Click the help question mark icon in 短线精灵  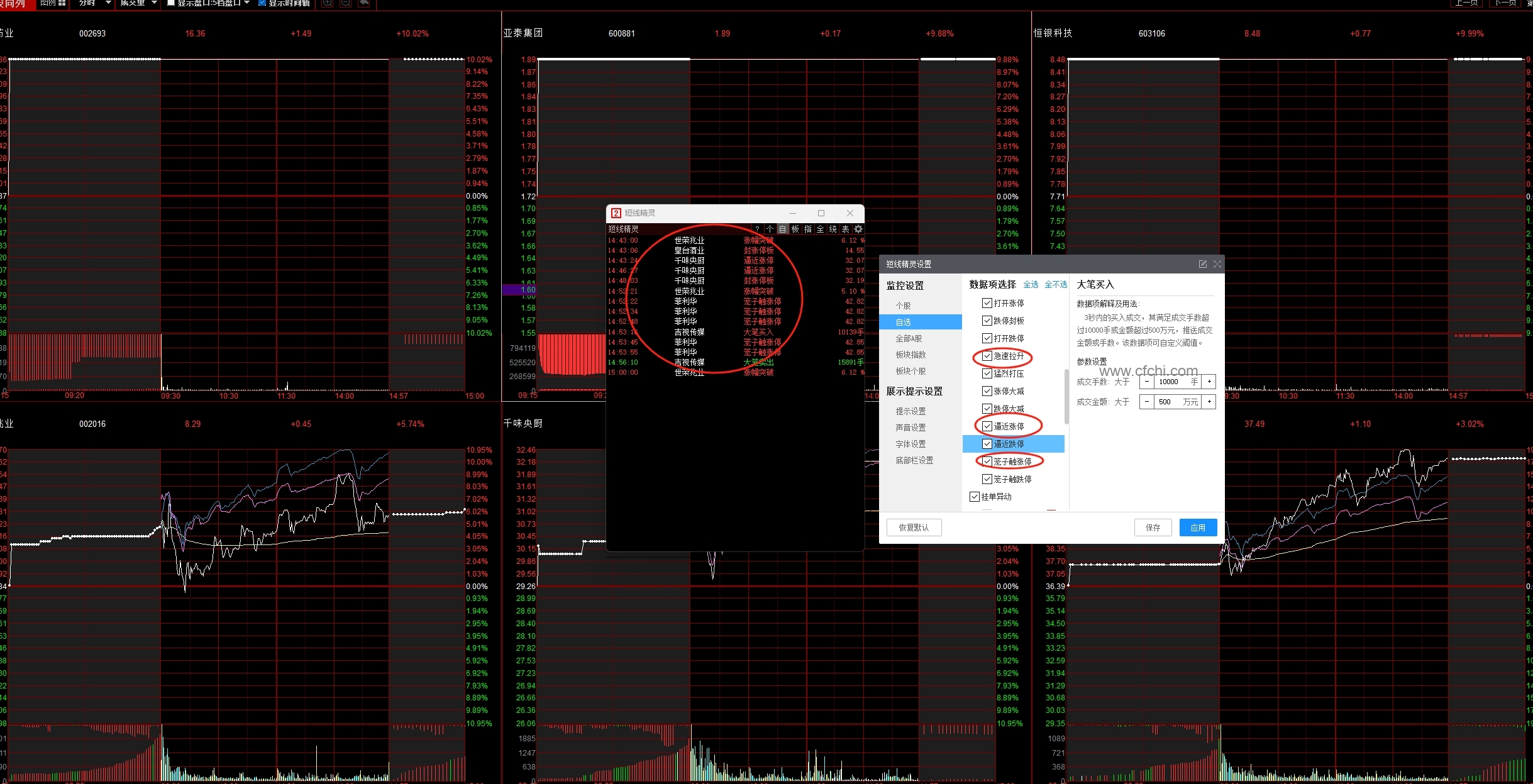(757, 229)
